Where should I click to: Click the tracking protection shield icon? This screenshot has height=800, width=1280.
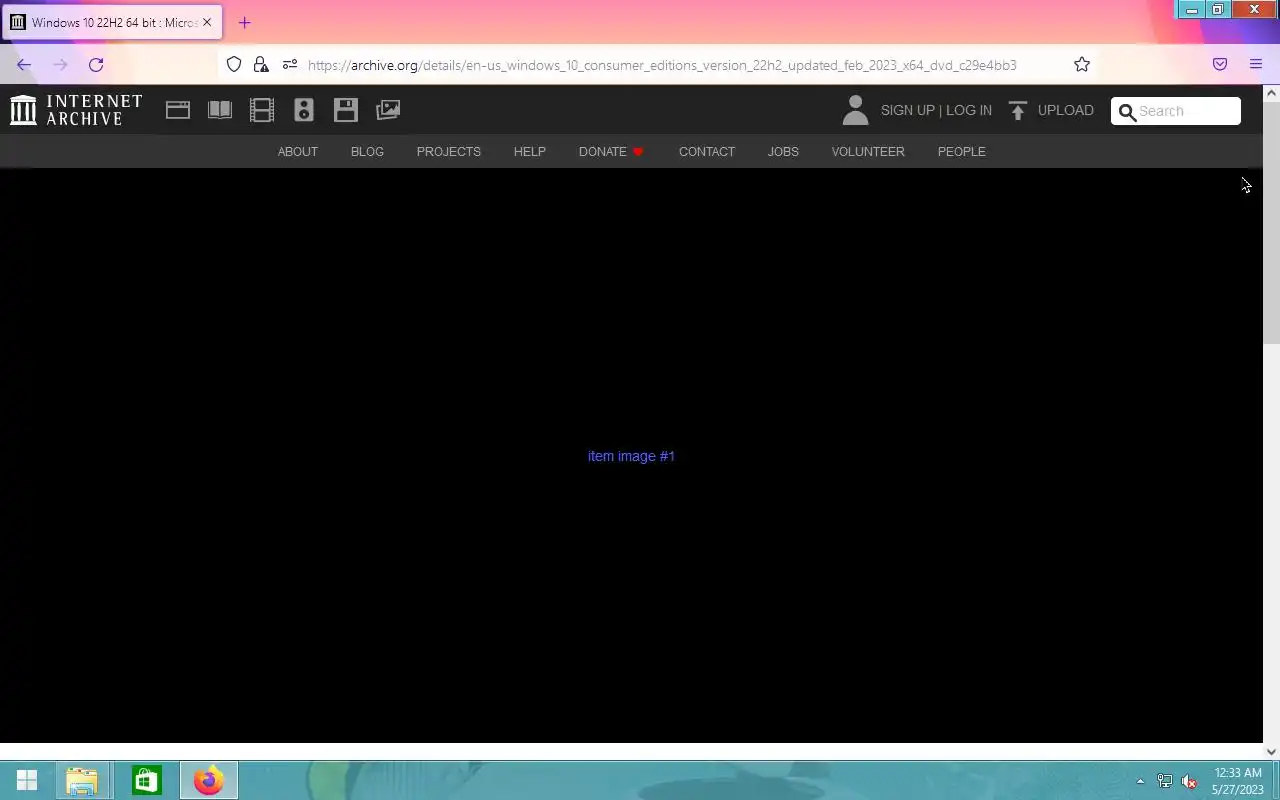pos(234,64)
